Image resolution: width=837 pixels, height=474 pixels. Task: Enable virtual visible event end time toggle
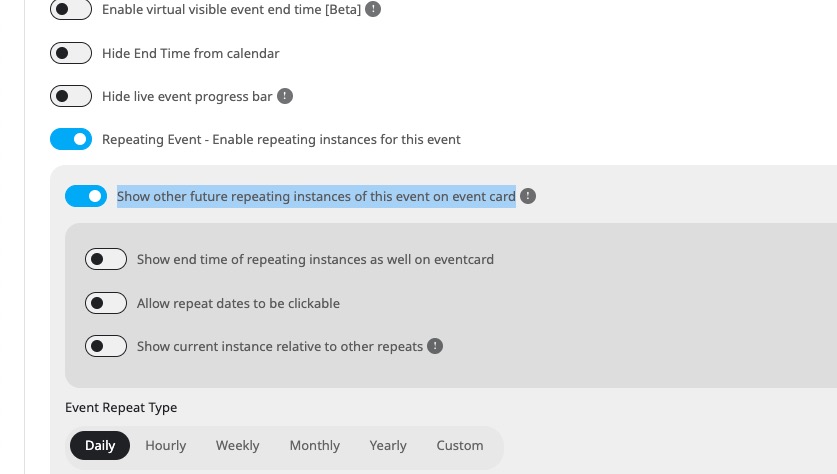(x=71, y=9)
